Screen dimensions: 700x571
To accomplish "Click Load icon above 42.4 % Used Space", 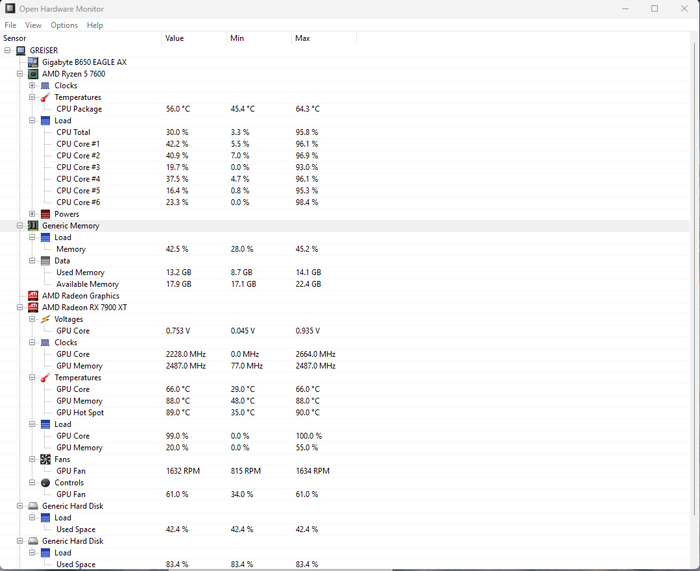I will (45, 517).
